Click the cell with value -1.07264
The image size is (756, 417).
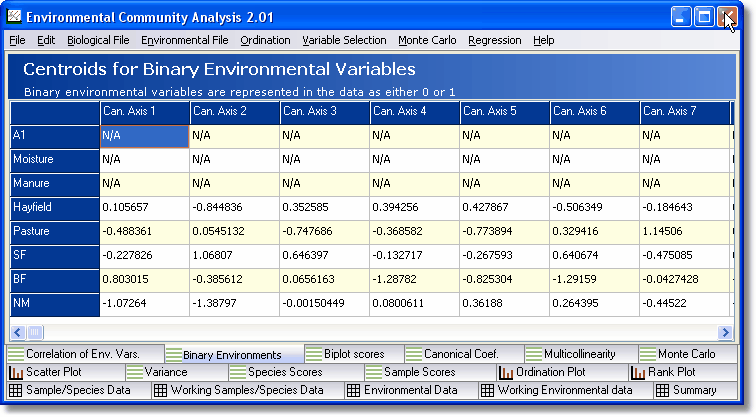point(145,305)
